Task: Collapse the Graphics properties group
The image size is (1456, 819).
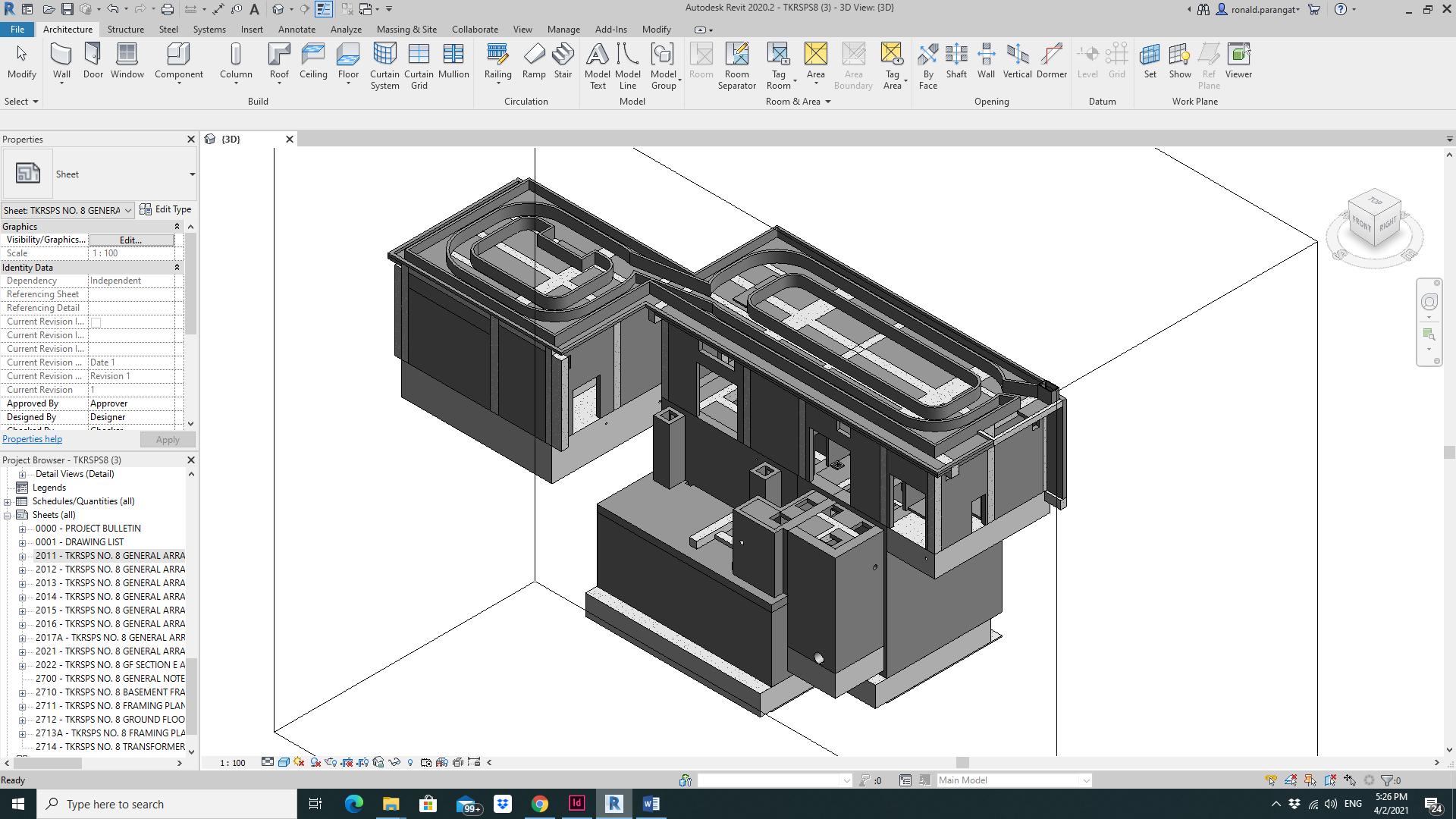Action: point(177,227)
